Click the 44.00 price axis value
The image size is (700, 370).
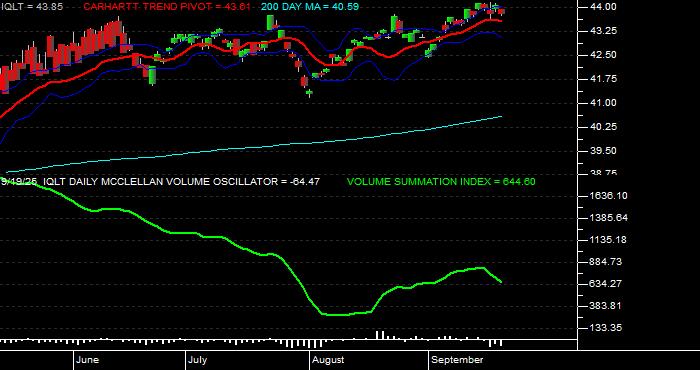pyautogui.click(x=604, y=7)
